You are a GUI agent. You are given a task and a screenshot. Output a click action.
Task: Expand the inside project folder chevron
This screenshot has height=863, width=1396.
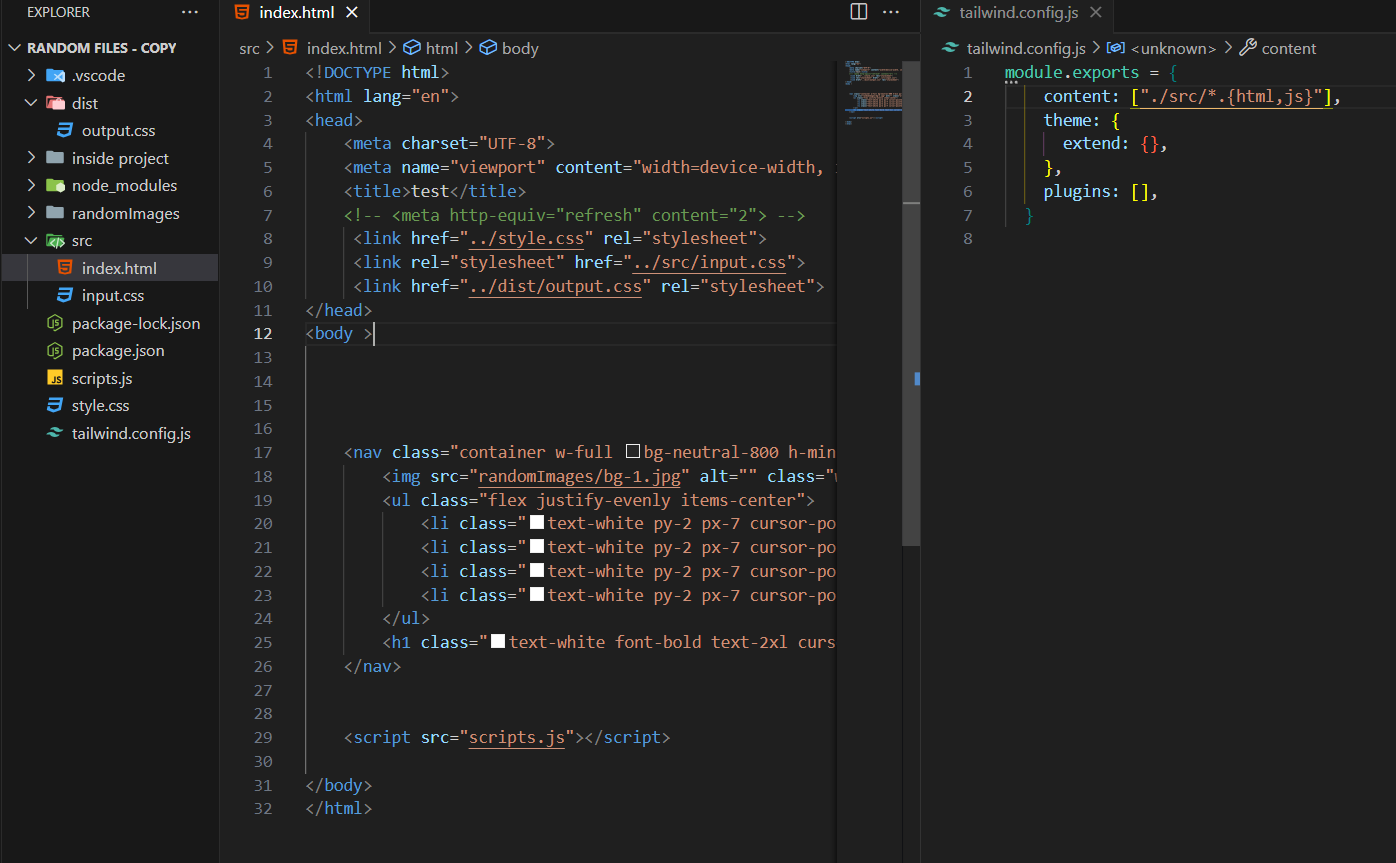pyautogui.click(x=32, y=158)
